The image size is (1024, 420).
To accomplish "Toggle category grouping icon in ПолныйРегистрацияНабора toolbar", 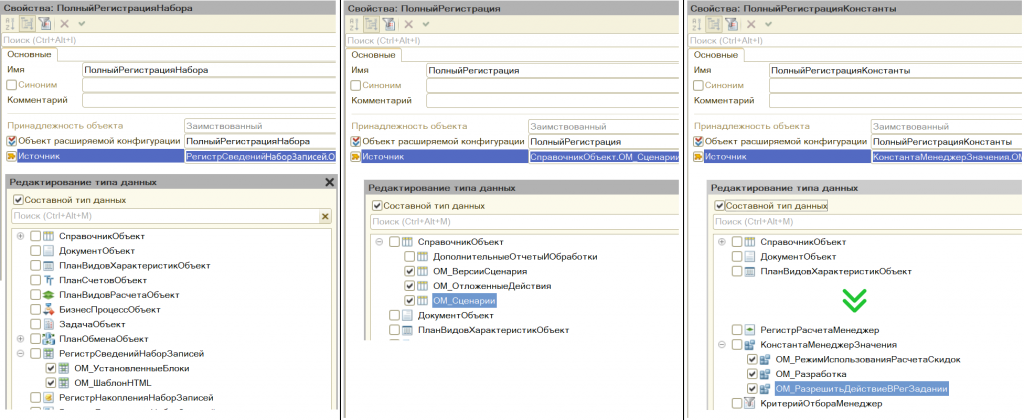I will [27, 24].
